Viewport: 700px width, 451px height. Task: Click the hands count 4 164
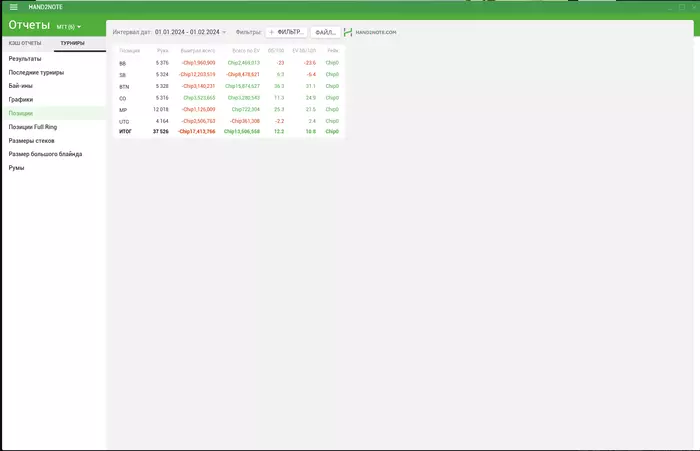(162, 121)
